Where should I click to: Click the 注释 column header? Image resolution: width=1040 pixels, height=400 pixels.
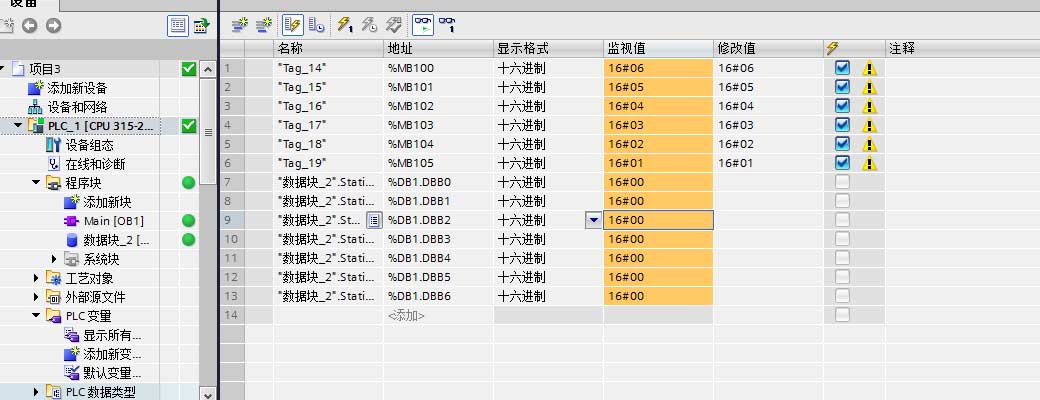[962, 48]
